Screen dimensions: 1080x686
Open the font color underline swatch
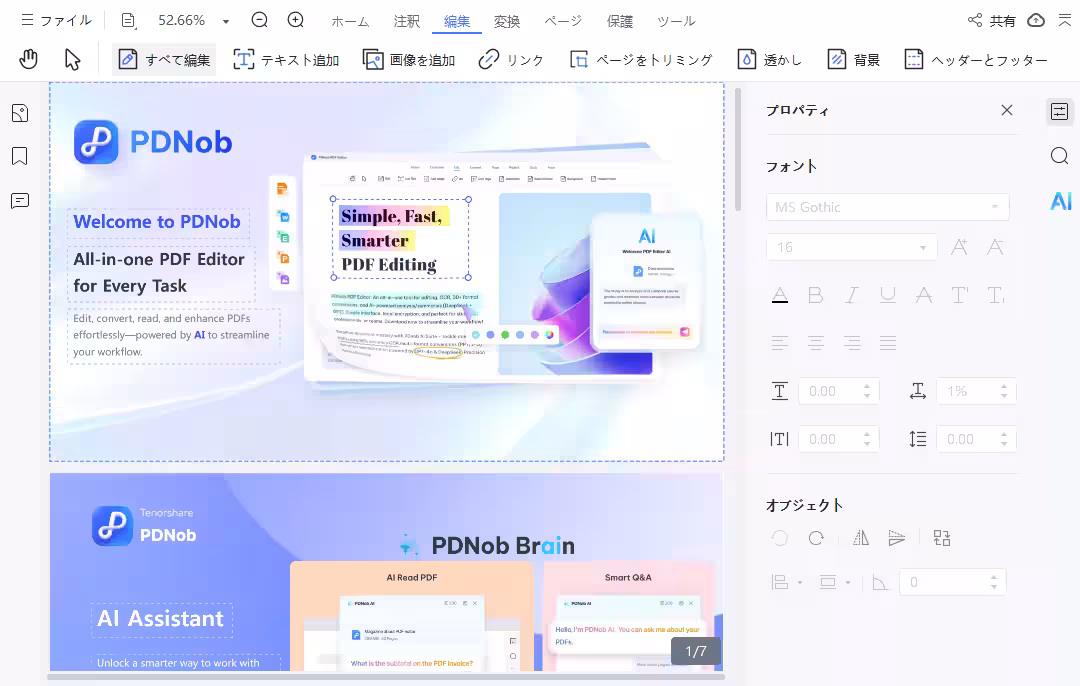[779, 295]
